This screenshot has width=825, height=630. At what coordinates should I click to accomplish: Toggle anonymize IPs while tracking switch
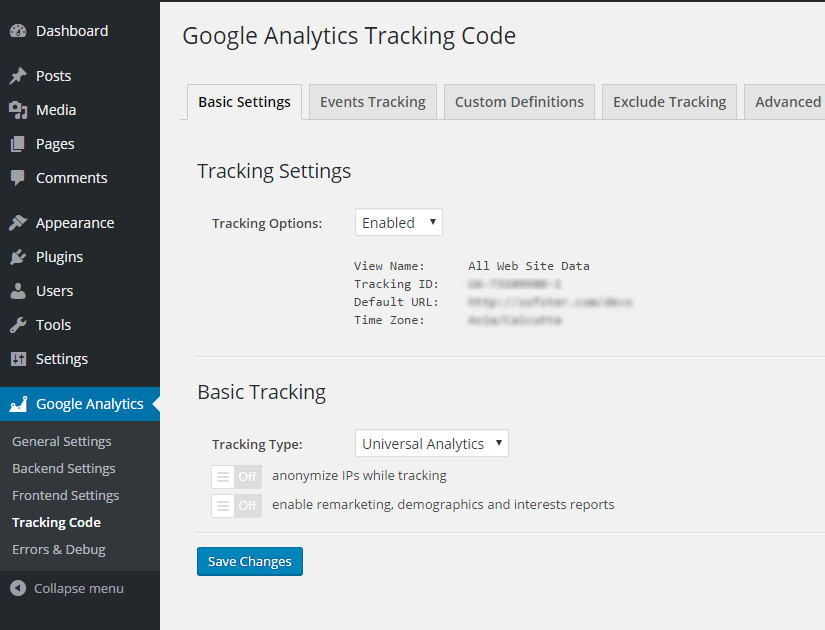pos(236,476)
